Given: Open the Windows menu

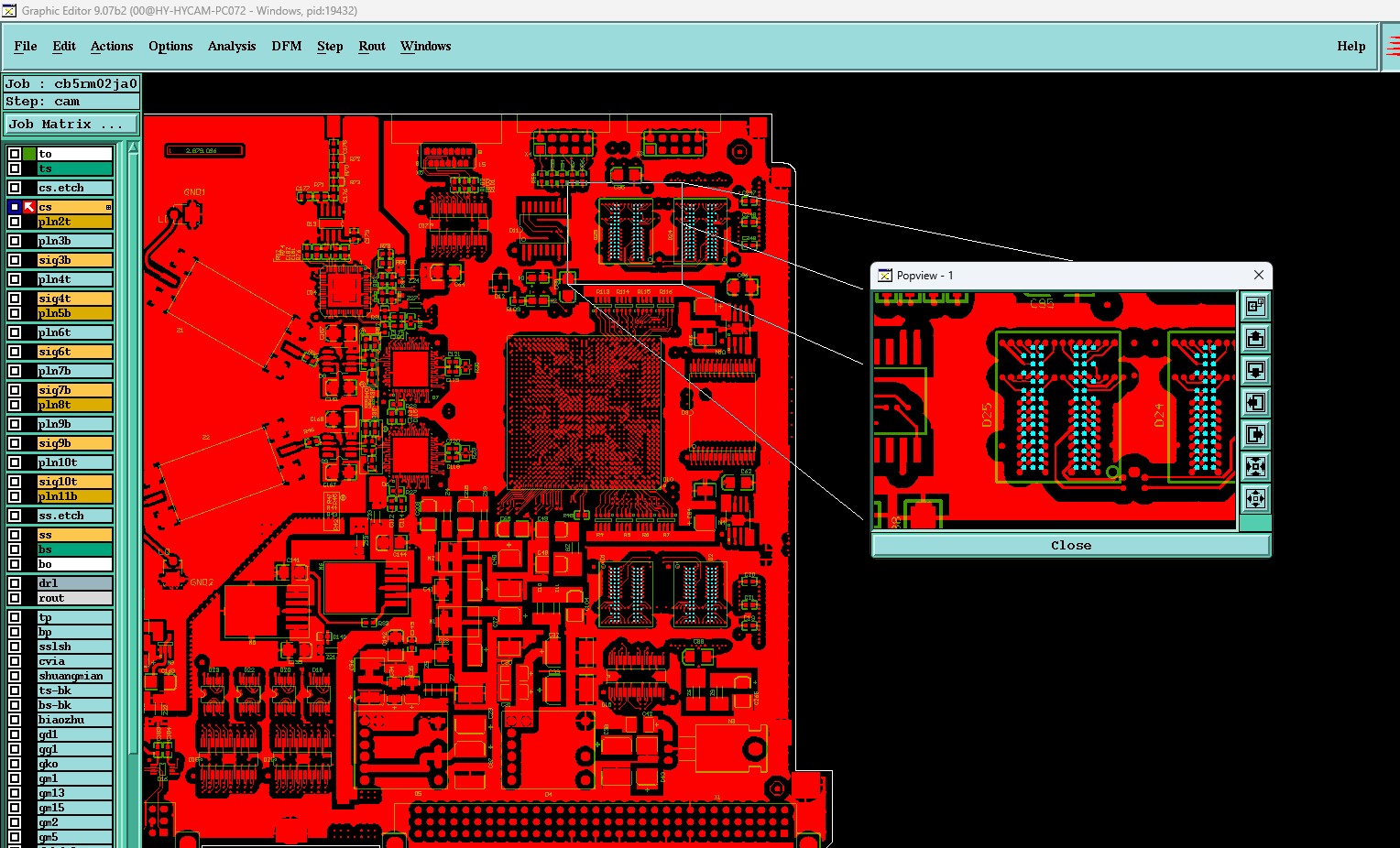Looking at the screenshot, I should [x=426, y=46].
